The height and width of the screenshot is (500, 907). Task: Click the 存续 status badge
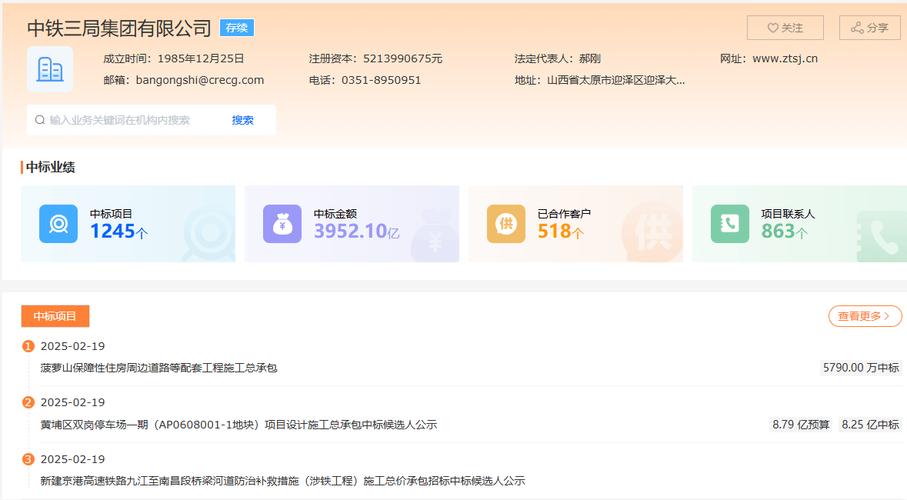point(237,28)
